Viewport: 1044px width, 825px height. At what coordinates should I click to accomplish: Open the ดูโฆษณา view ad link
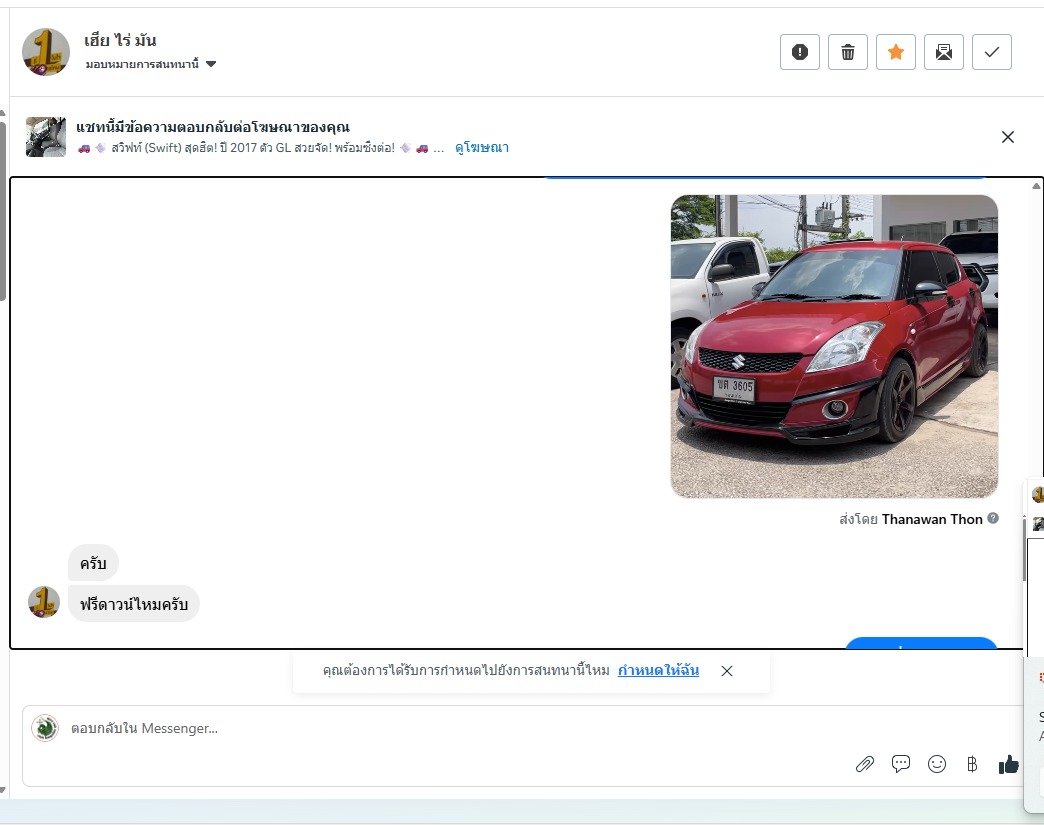[x=481, y=148]
